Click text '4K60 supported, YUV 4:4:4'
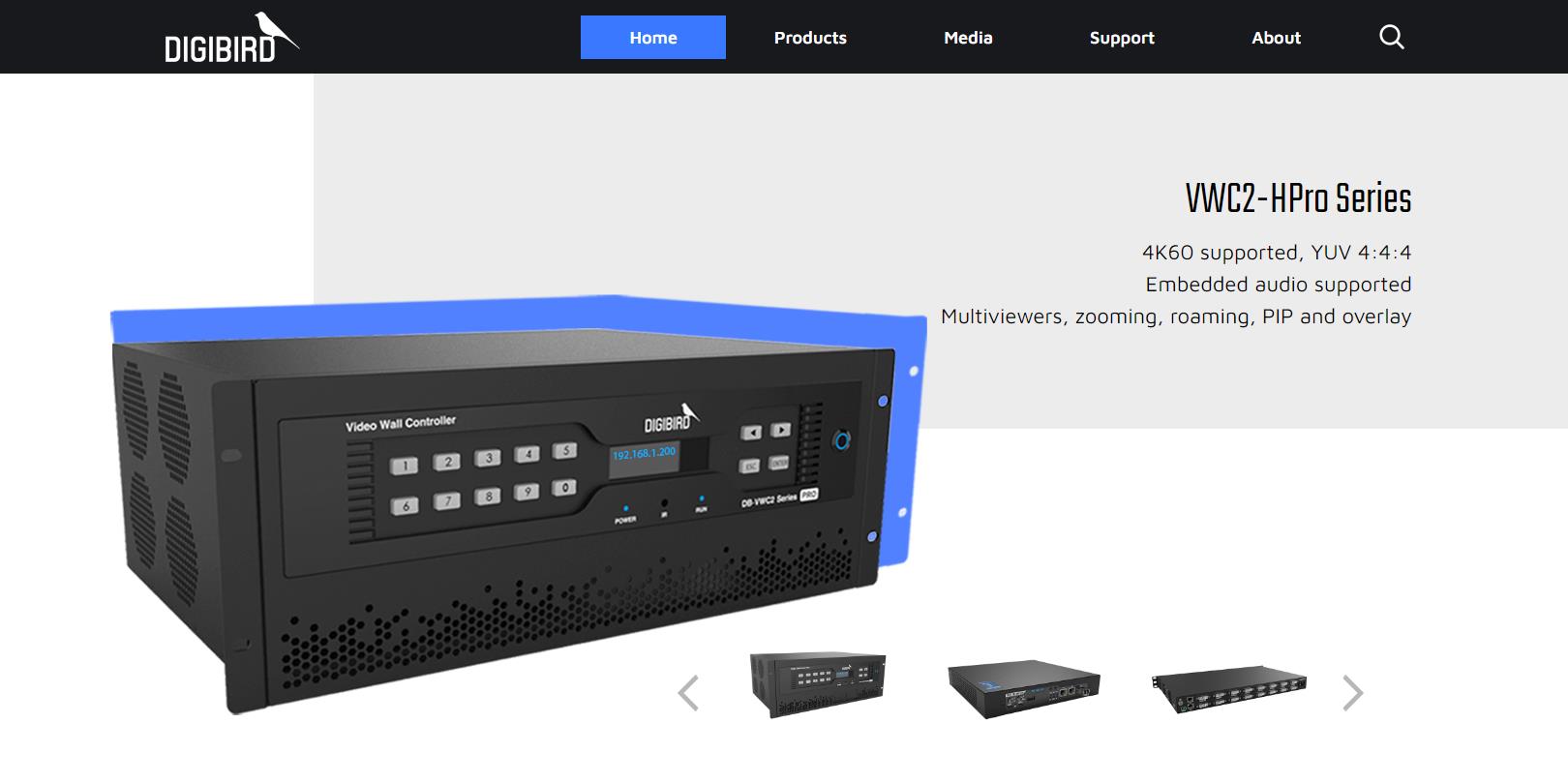 click(x=1277, y=253)
